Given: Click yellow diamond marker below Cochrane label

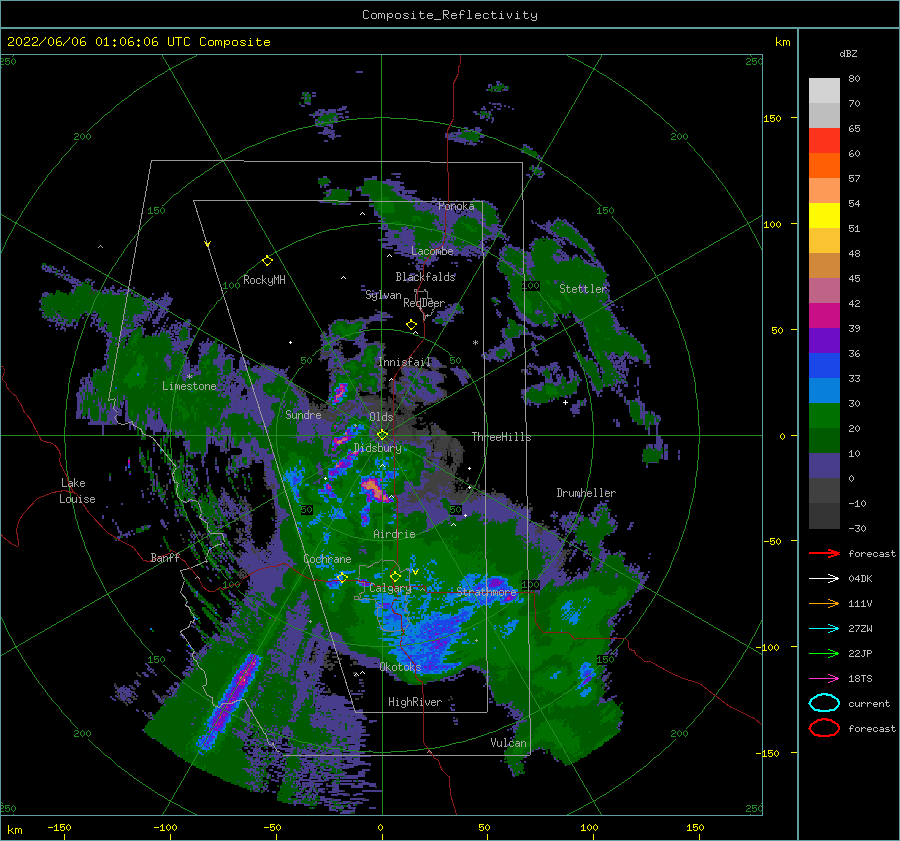Looking at the screenshot, I should click(342, 577).
